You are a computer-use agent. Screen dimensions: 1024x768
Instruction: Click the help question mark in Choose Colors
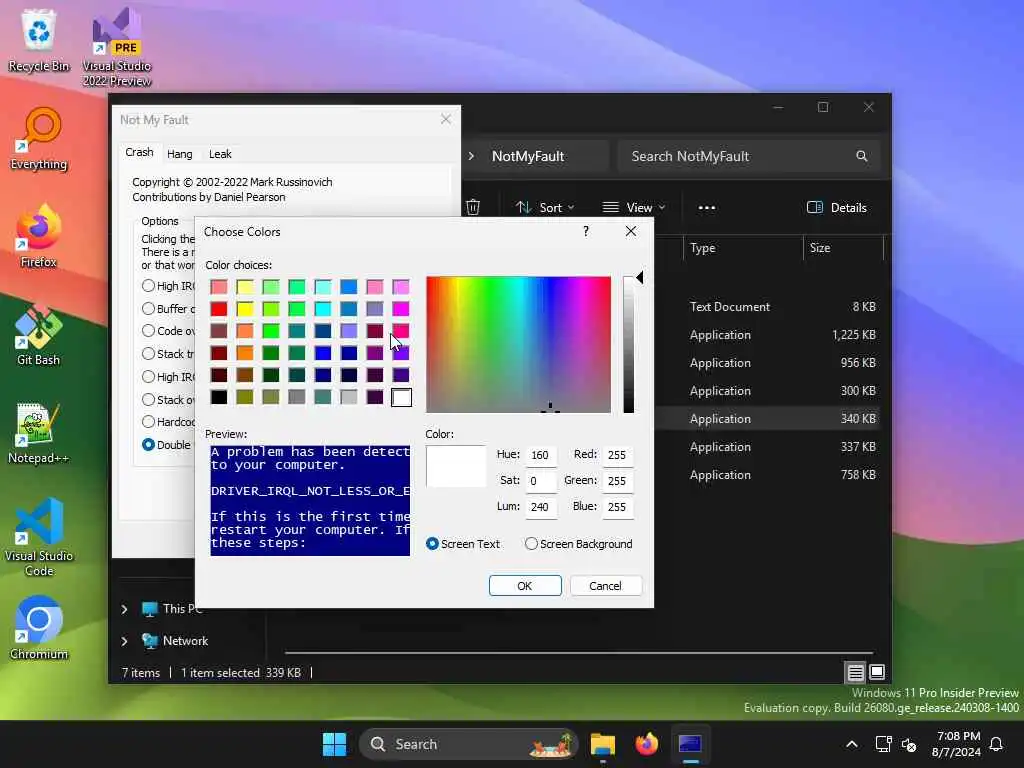point(586,231)
